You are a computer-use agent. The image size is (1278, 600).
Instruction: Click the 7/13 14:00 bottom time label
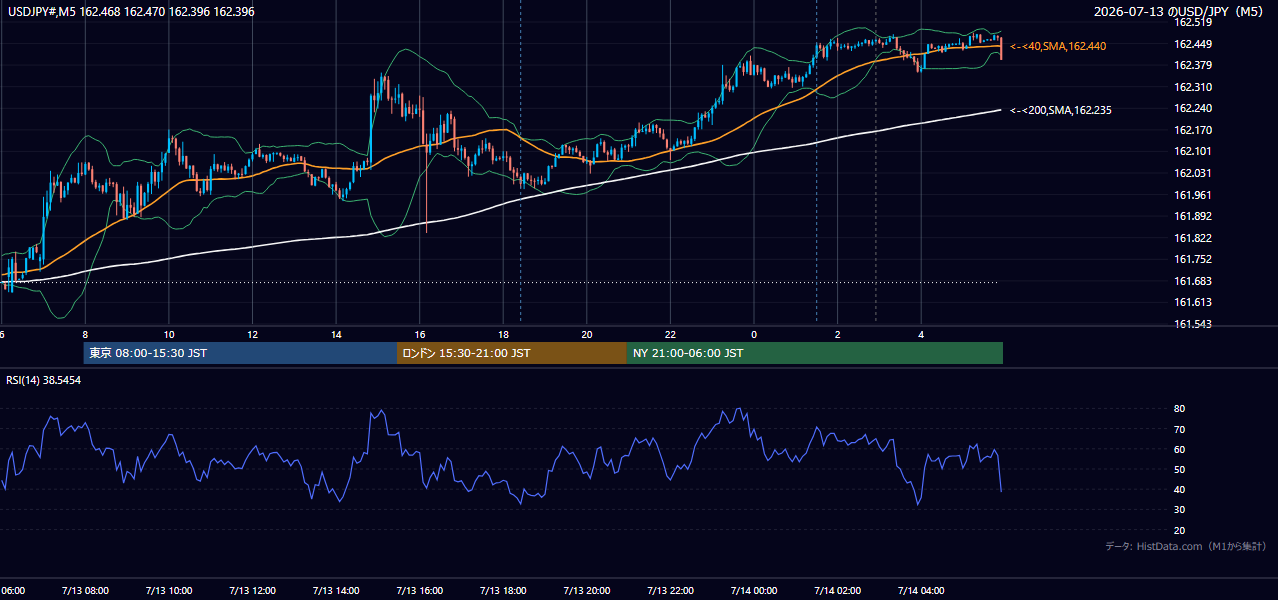(x=336, y=590)
